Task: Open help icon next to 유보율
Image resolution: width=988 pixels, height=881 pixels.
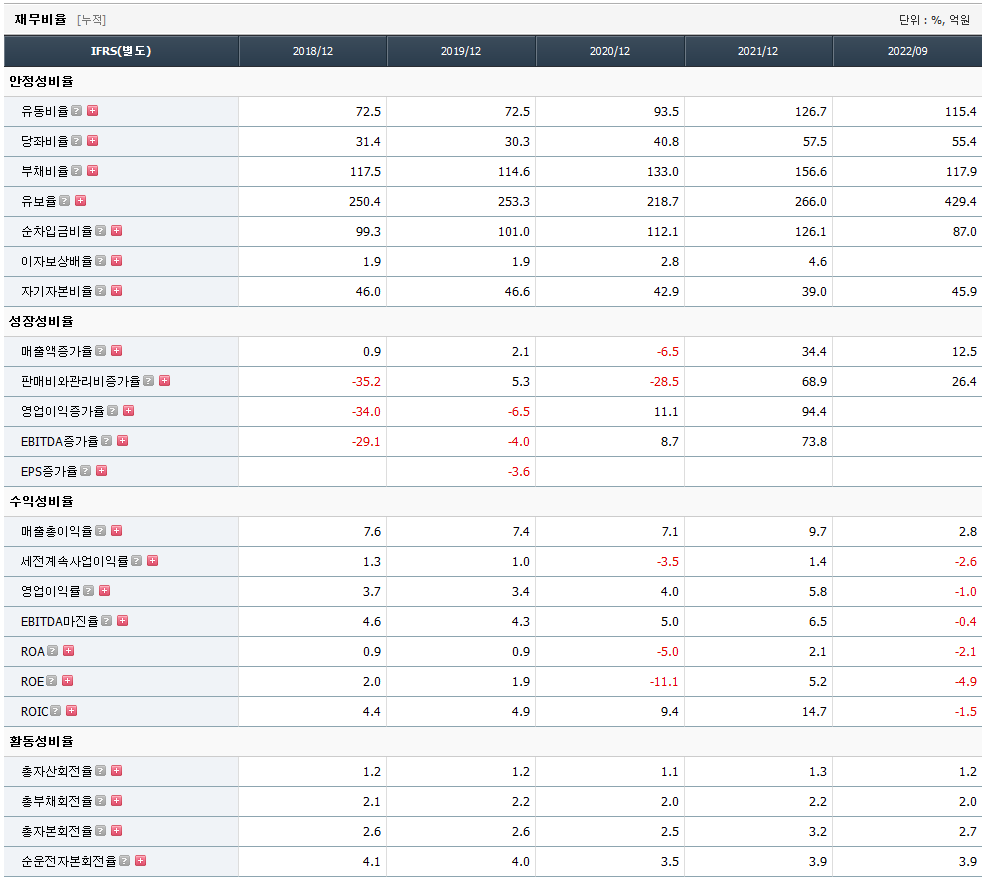Action: click(65, 201)
